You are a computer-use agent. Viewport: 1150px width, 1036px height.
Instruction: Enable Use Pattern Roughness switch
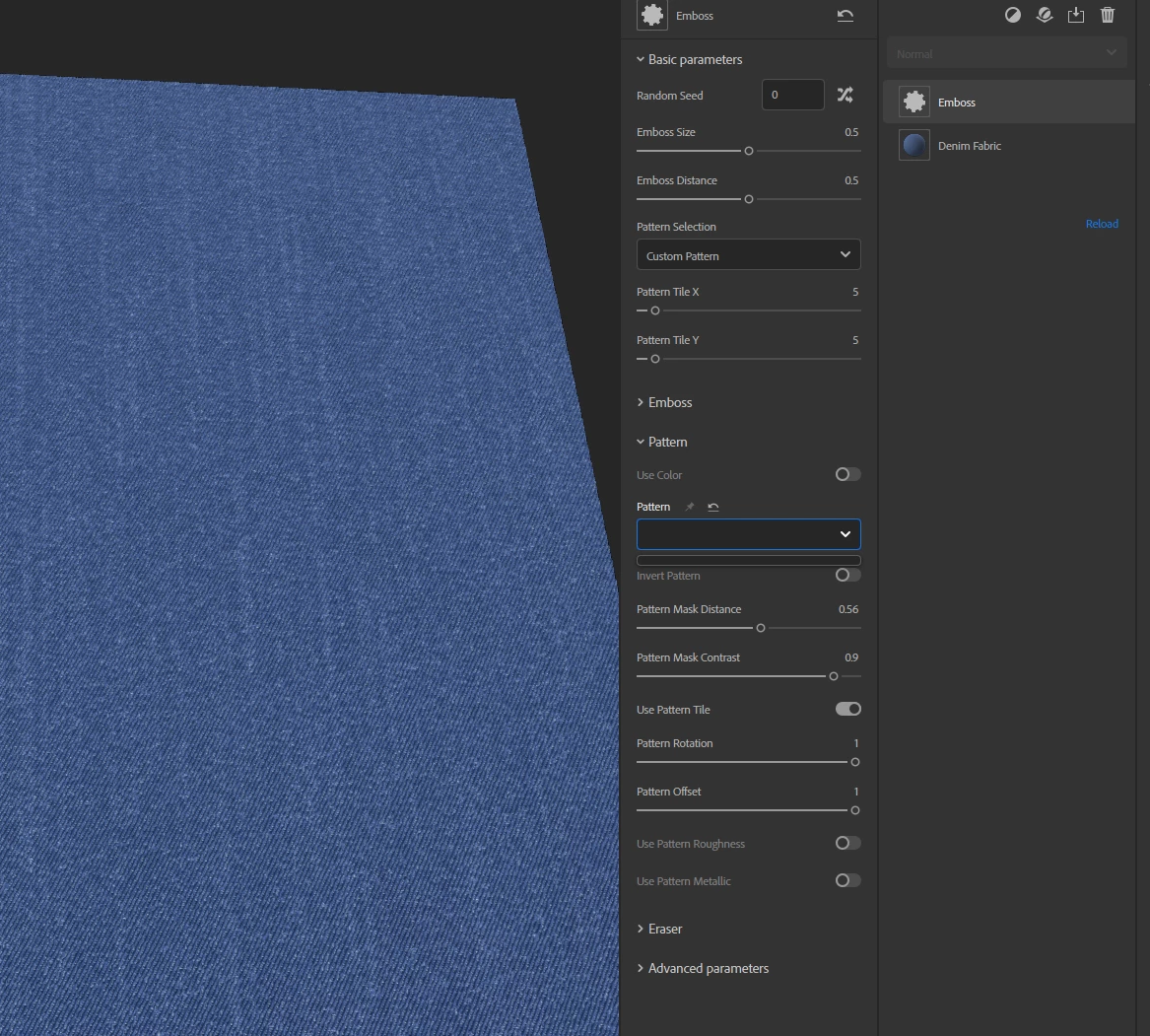[847, 843]
